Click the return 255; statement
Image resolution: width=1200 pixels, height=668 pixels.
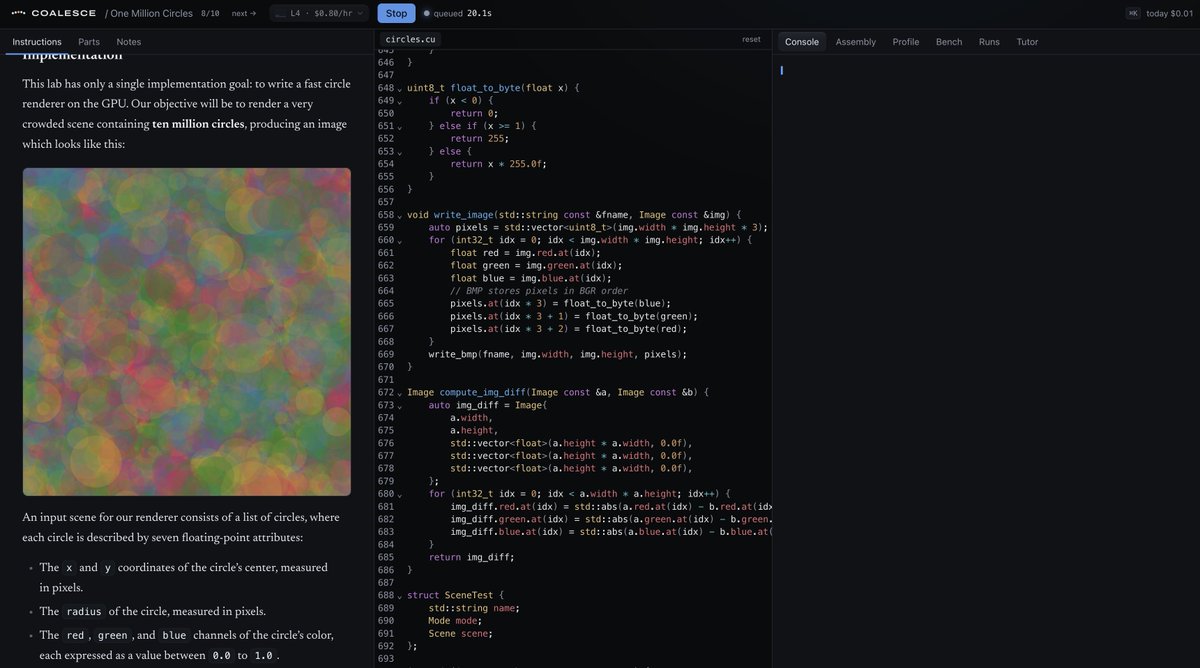point(480,139)
